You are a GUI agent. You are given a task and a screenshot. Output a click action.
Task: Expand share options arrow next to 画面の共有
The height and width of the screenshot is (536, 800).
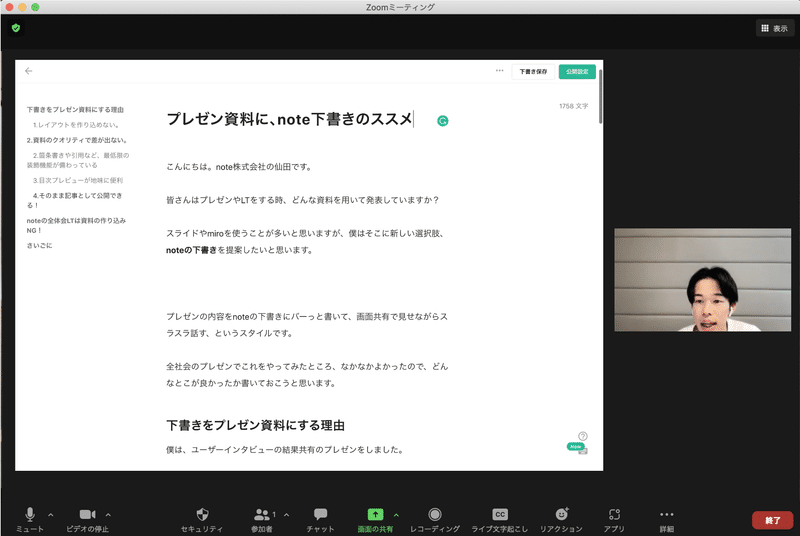[396, 515]
